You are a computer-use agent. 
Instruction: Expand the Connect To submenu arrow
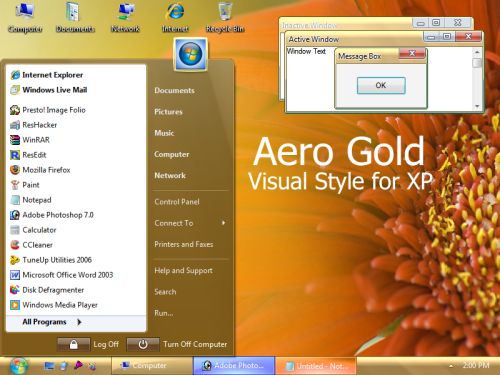point(224,223)
